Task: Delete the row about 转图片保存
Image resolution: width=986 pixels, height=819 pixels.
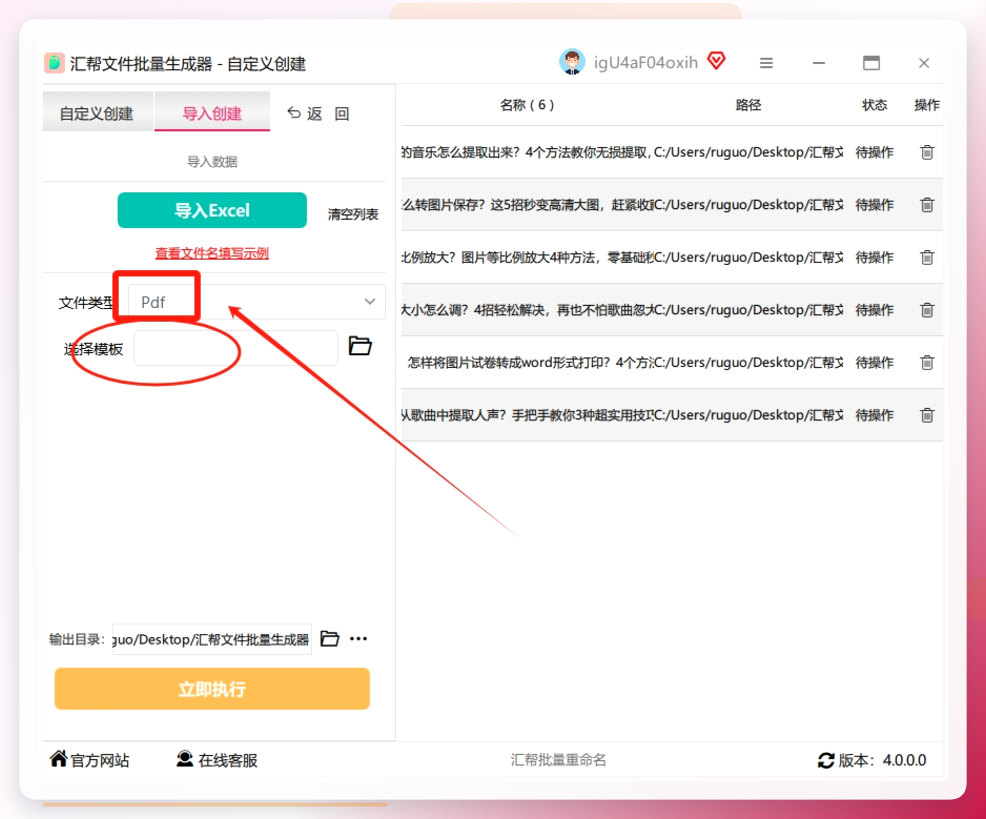Action: (x=927, y=205)
